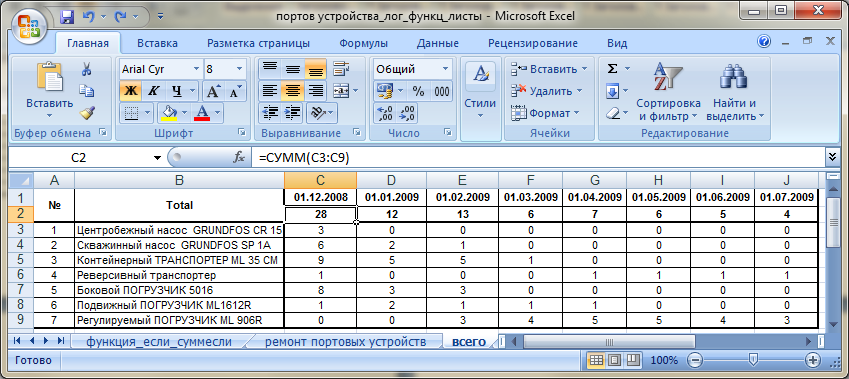The height and width of the screenshot is (379, 849).
Task: Toggle underline formatting Ч
Action: [177, 92]
